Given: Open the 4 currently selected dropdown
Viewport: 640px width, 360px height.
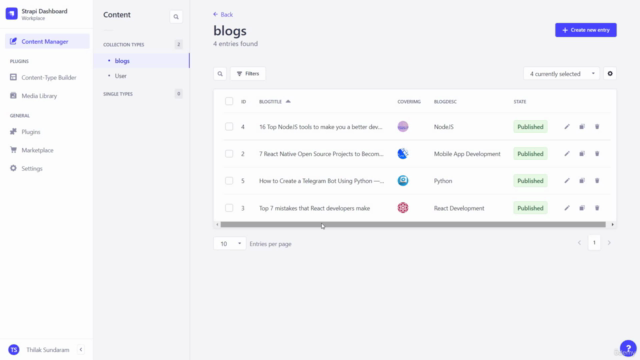Looking at the screenshot, I should [562, 74].
